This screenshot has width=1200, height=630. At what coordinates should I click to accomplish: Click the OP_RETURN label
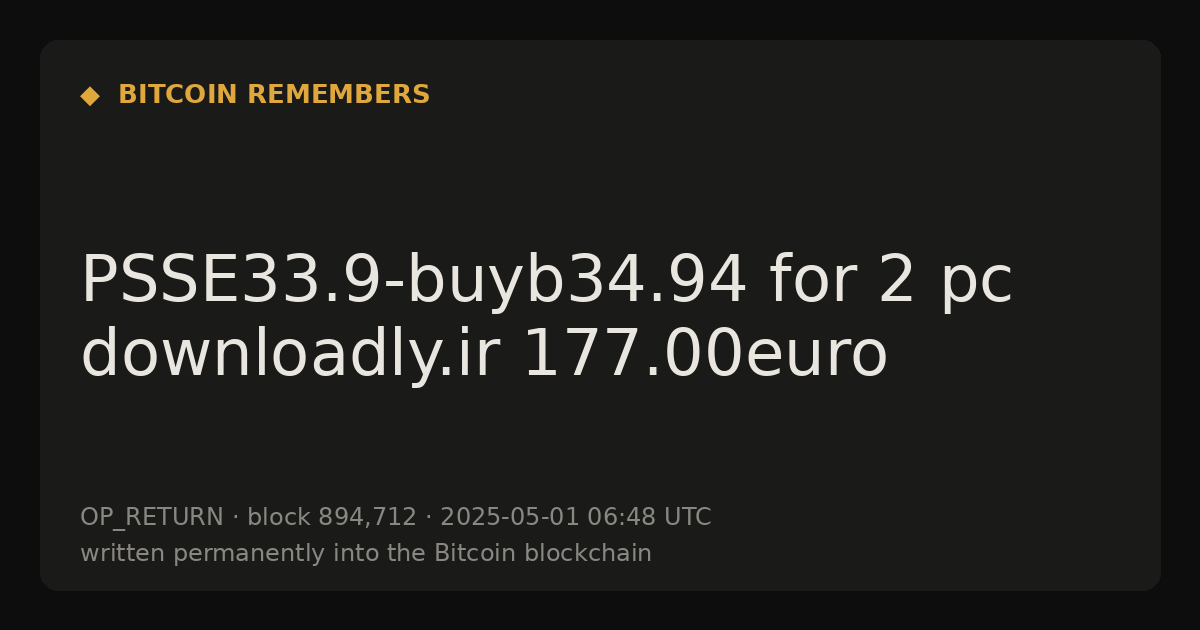tap(152, 518)
